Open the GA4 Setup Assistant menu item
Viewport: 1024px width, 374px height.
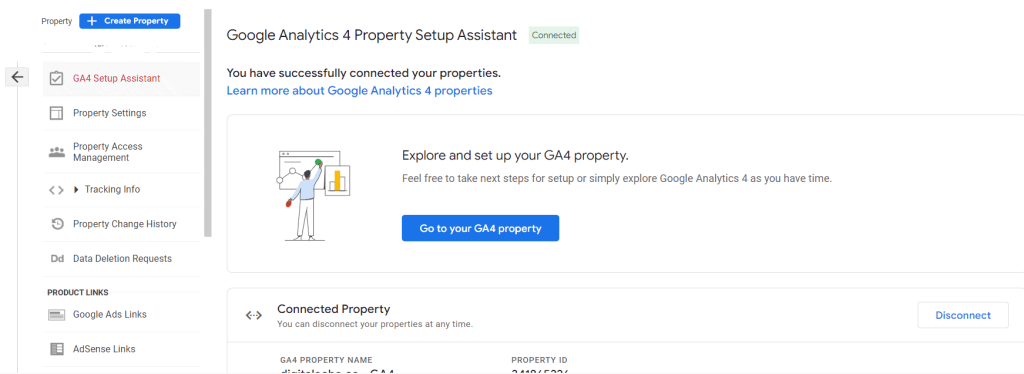pos(121,78)
